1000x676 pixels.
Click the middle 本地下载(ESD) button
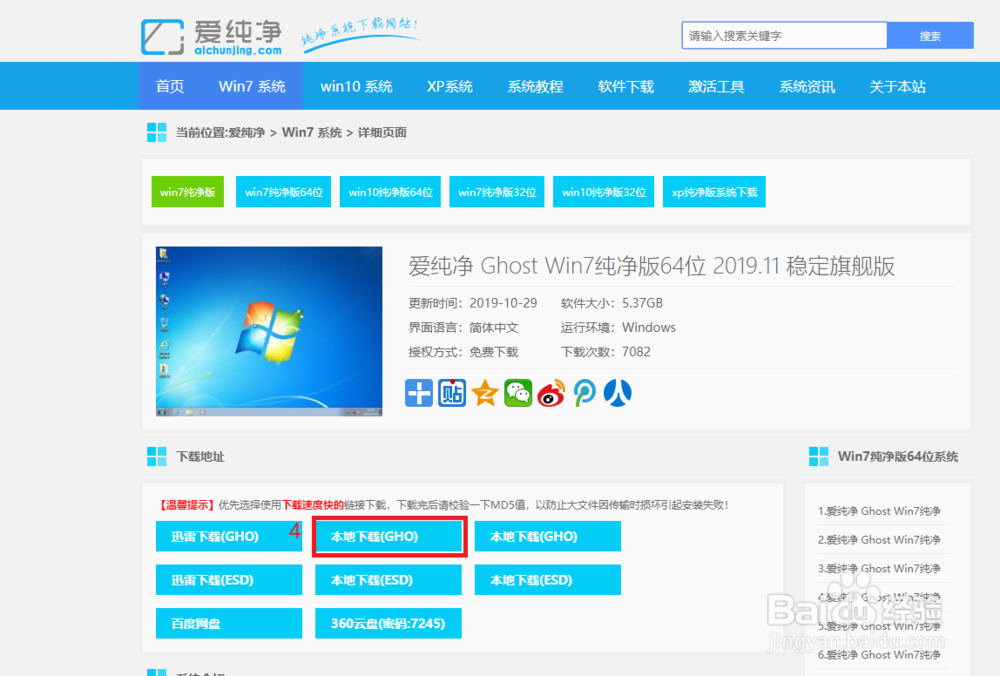pos(388,580)
